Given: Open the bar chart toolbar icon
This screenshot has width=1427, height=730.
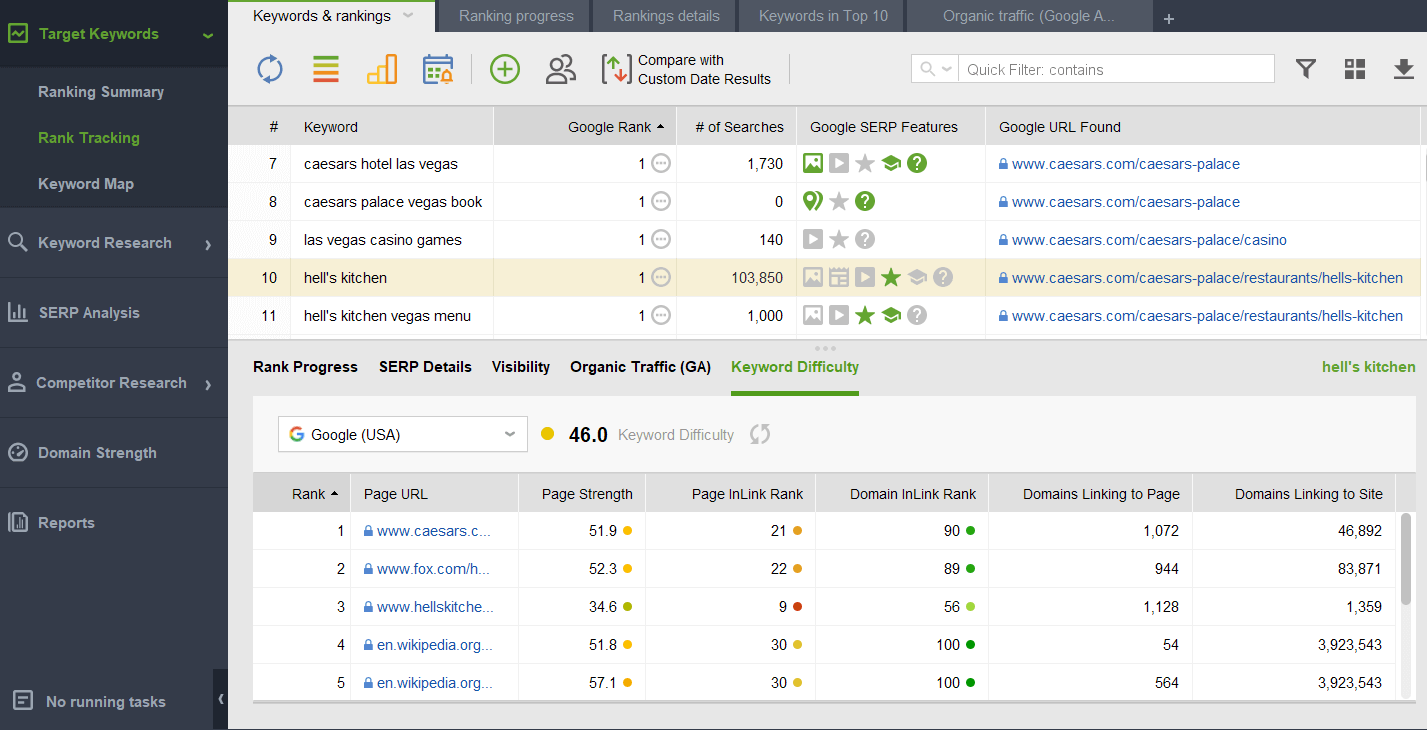Looking at the screenshot, I should coord(382,69).
